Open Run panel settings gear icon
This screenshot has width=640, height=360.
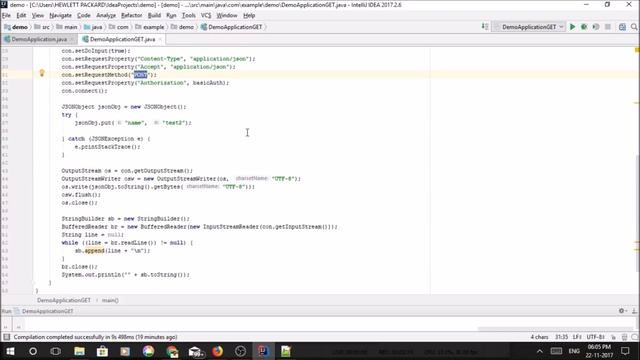pyautogui.click(x=622, y=311)
